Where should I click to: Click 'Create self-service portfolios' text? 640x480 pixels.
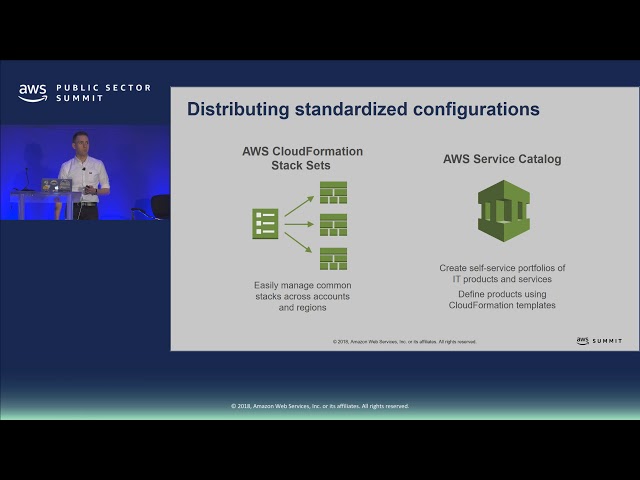tap(502, 273)
